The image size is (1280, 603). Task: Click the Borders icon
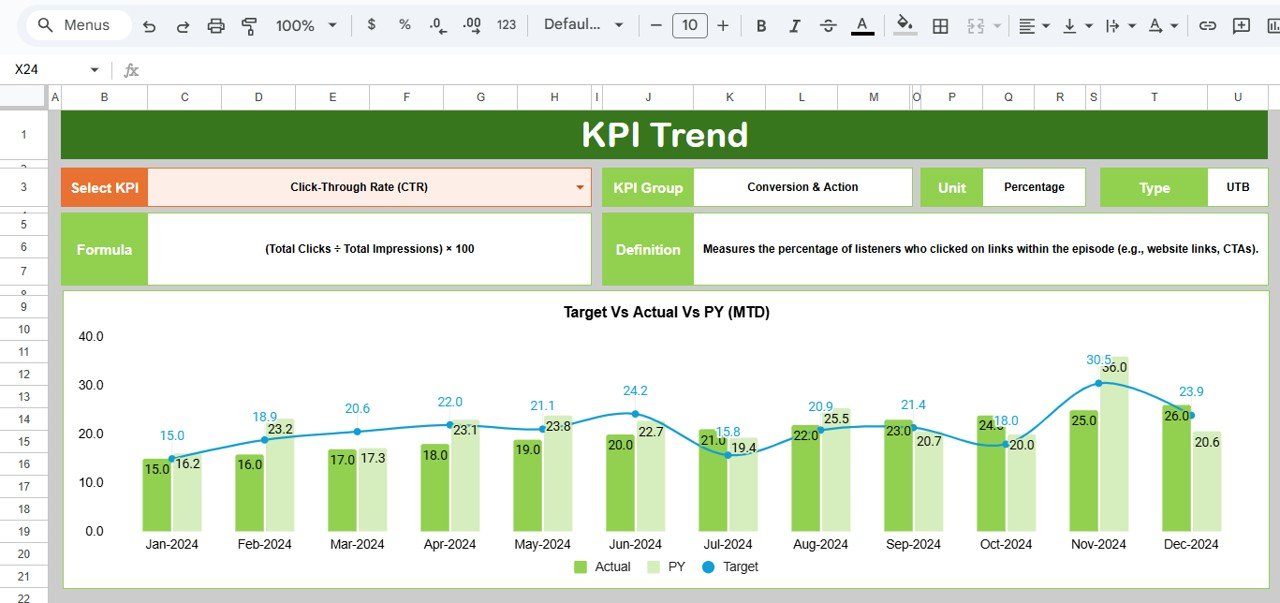tap(940, 25)
